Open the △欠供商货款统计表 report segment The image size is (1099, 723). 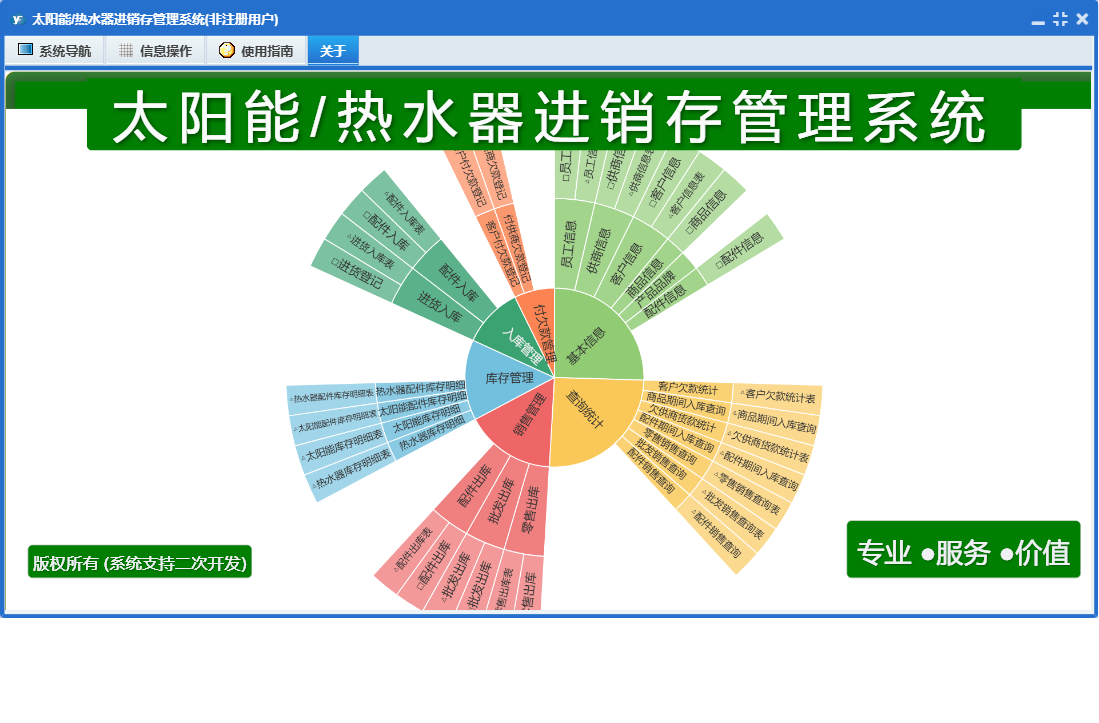pos(768,446)
